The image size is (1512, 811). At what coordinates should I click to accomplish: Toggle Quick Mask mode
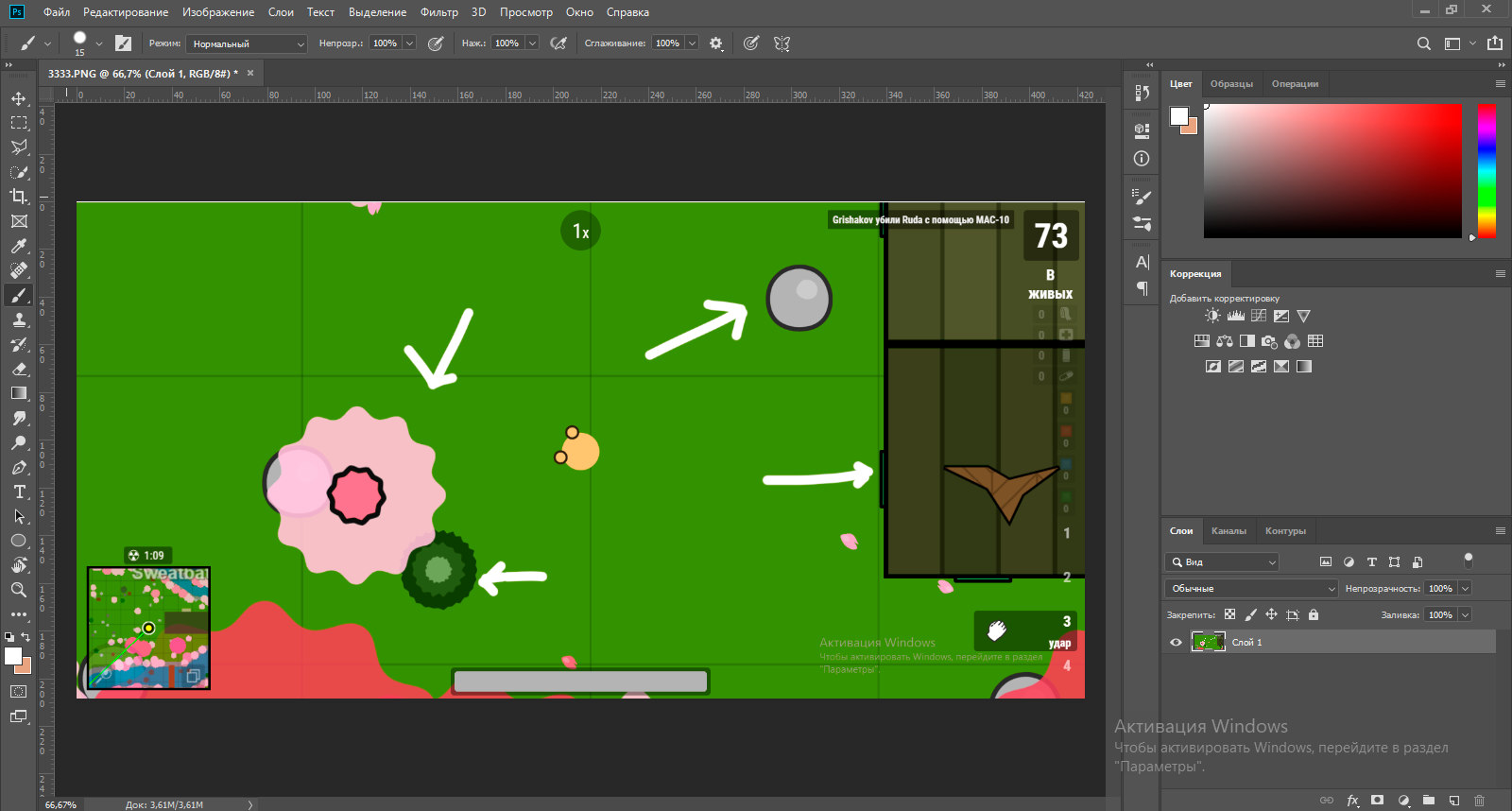point(19,692)
